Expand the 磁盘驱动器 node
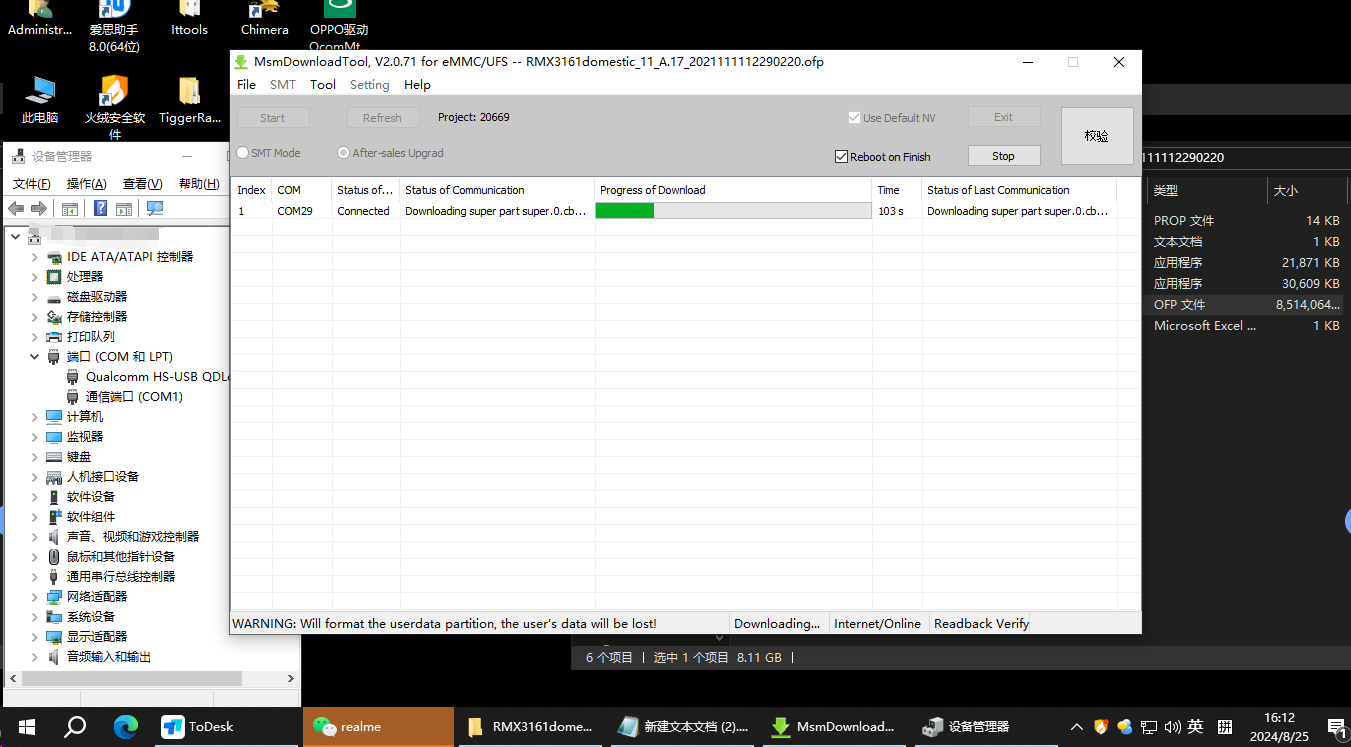The width and height of the screenshot is (1351, 747). click(35, 297)
